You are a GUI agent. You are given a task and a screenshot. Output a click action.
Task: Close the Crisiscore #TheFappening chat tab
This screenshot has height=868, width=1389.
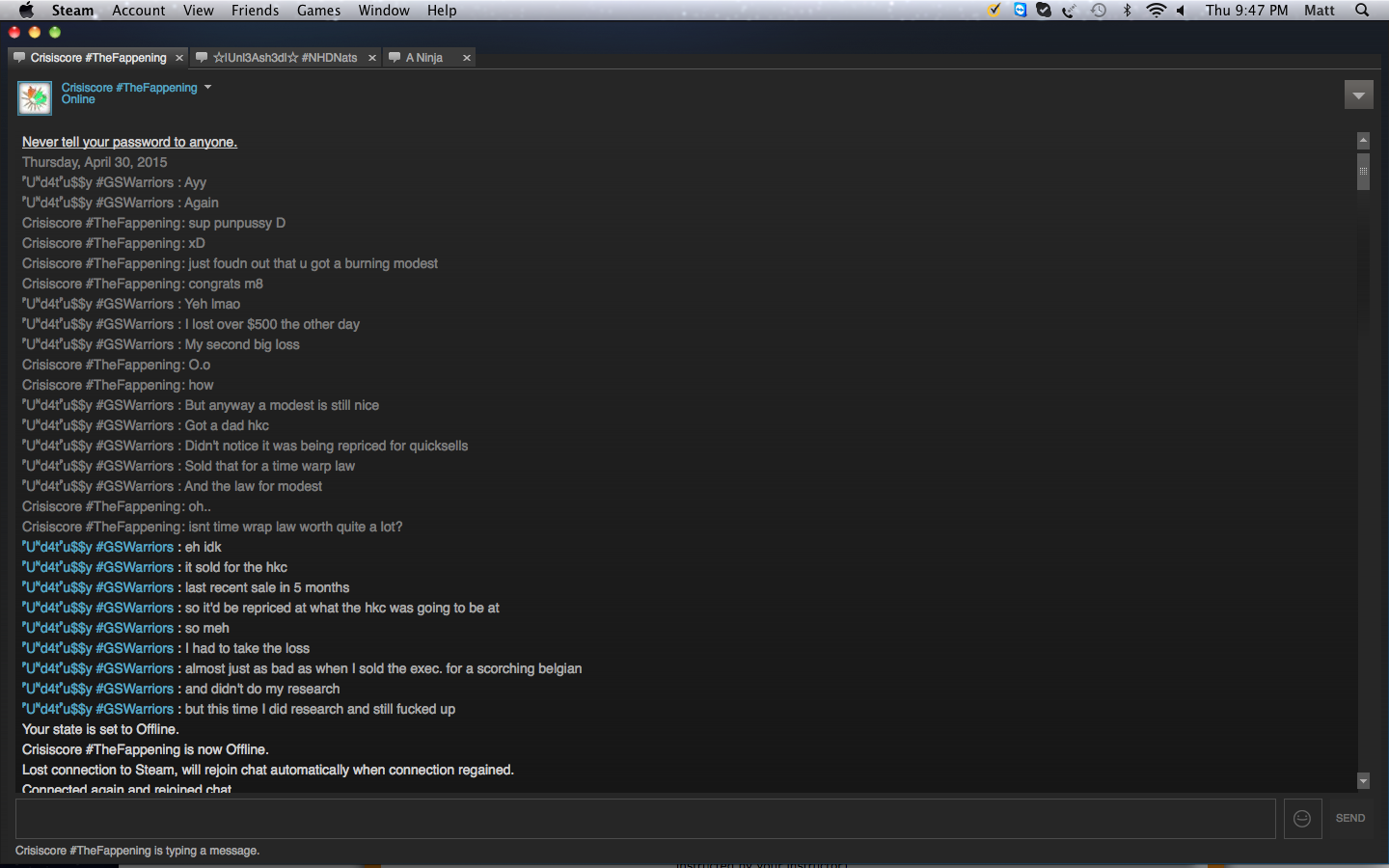pyautogui.click(x=179, y=58)
